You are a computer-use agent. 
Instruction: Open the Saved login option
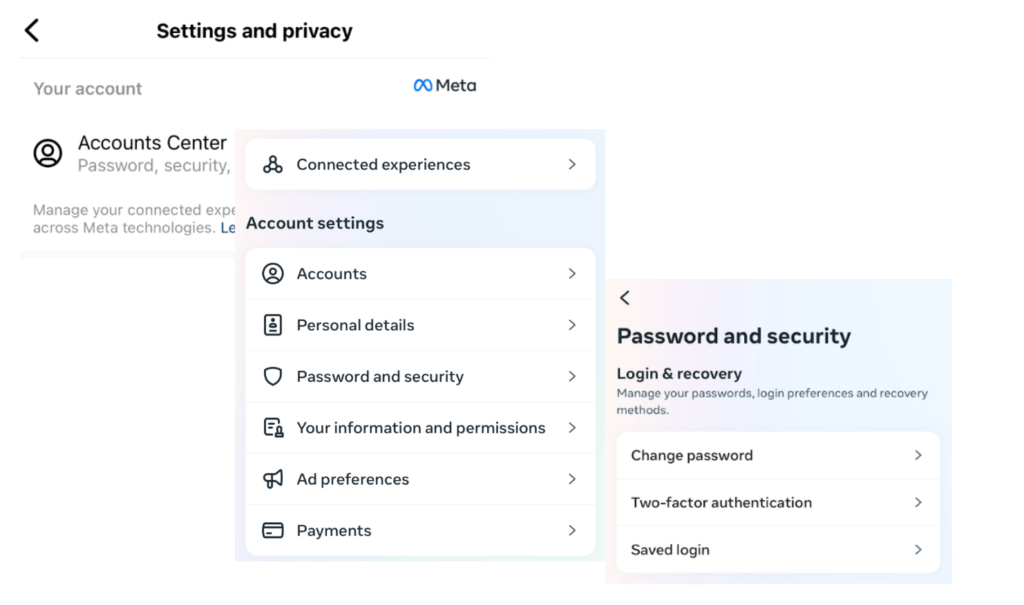coord(670,549)
